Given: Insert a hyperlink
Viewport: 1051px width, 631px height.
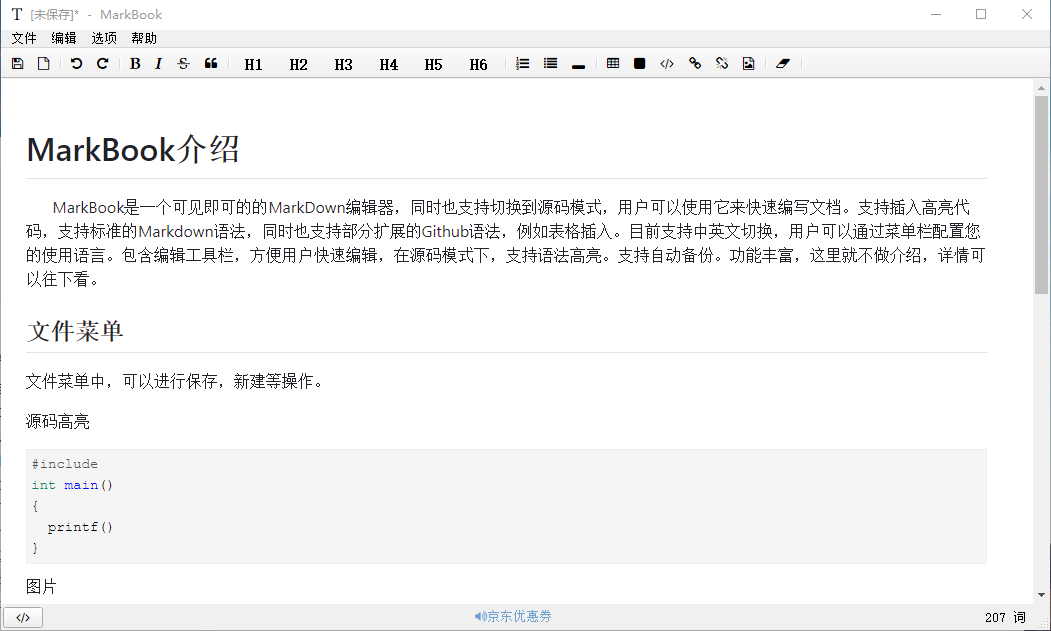Looking at the screenshot, I should (x=695, y=64).
